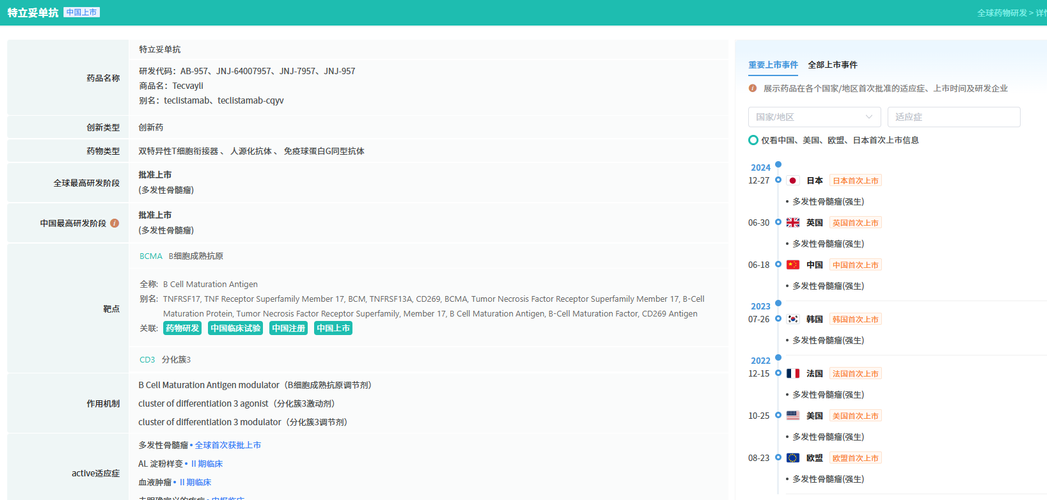
Task: Open the BCMA target link
Action: [x=151, y=256]
